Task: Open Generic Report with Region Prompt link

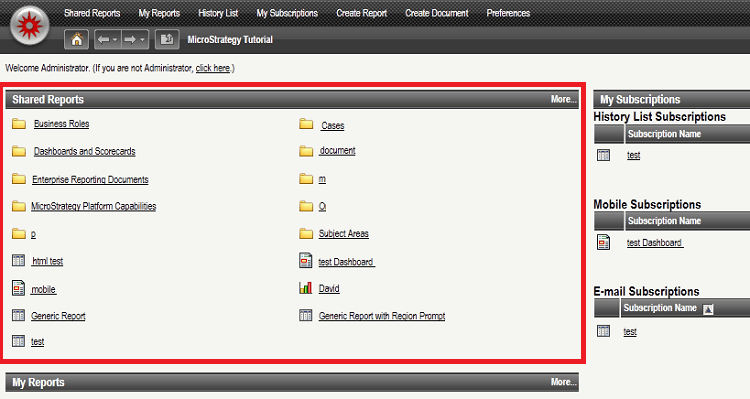Action: (x=382, y=316)
